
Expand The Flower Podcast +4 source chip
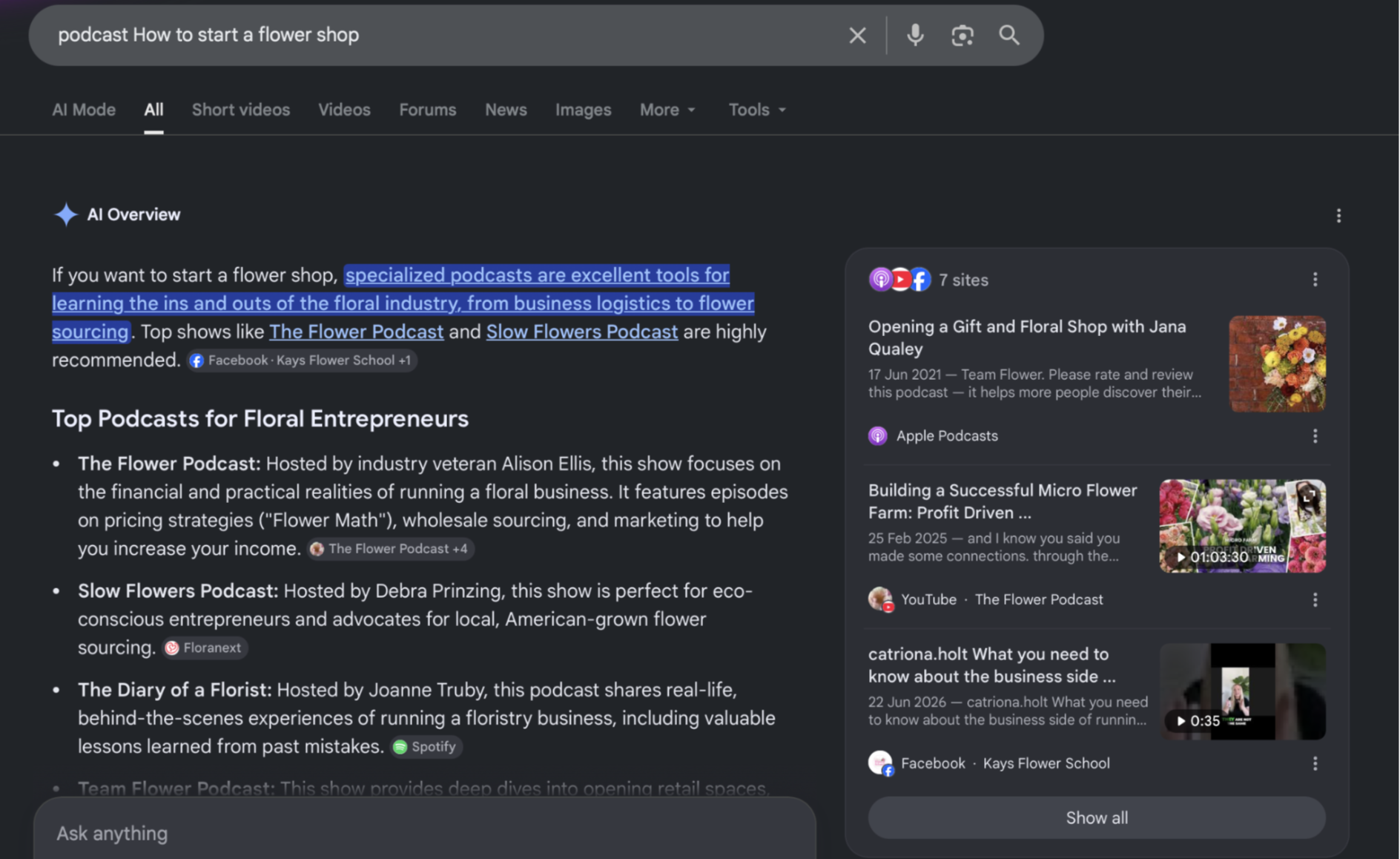click(391, 549)
